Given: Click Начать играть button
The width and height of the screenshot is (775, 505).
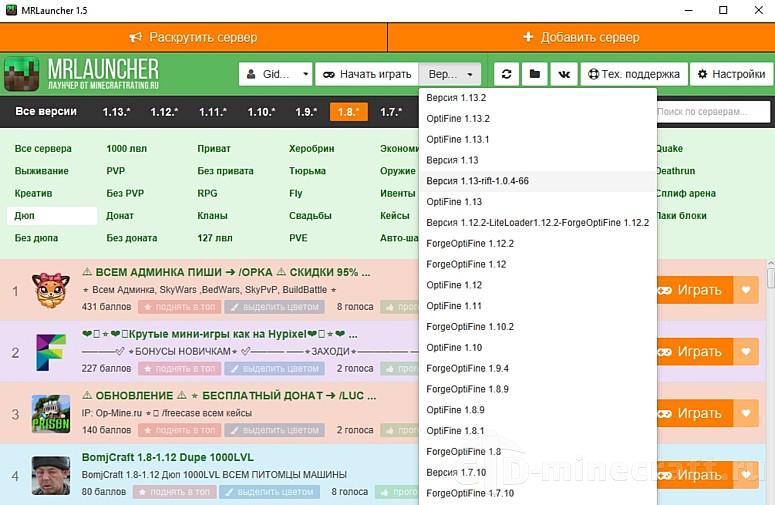Looking at the screenshot, I should (x=367, y=74).
